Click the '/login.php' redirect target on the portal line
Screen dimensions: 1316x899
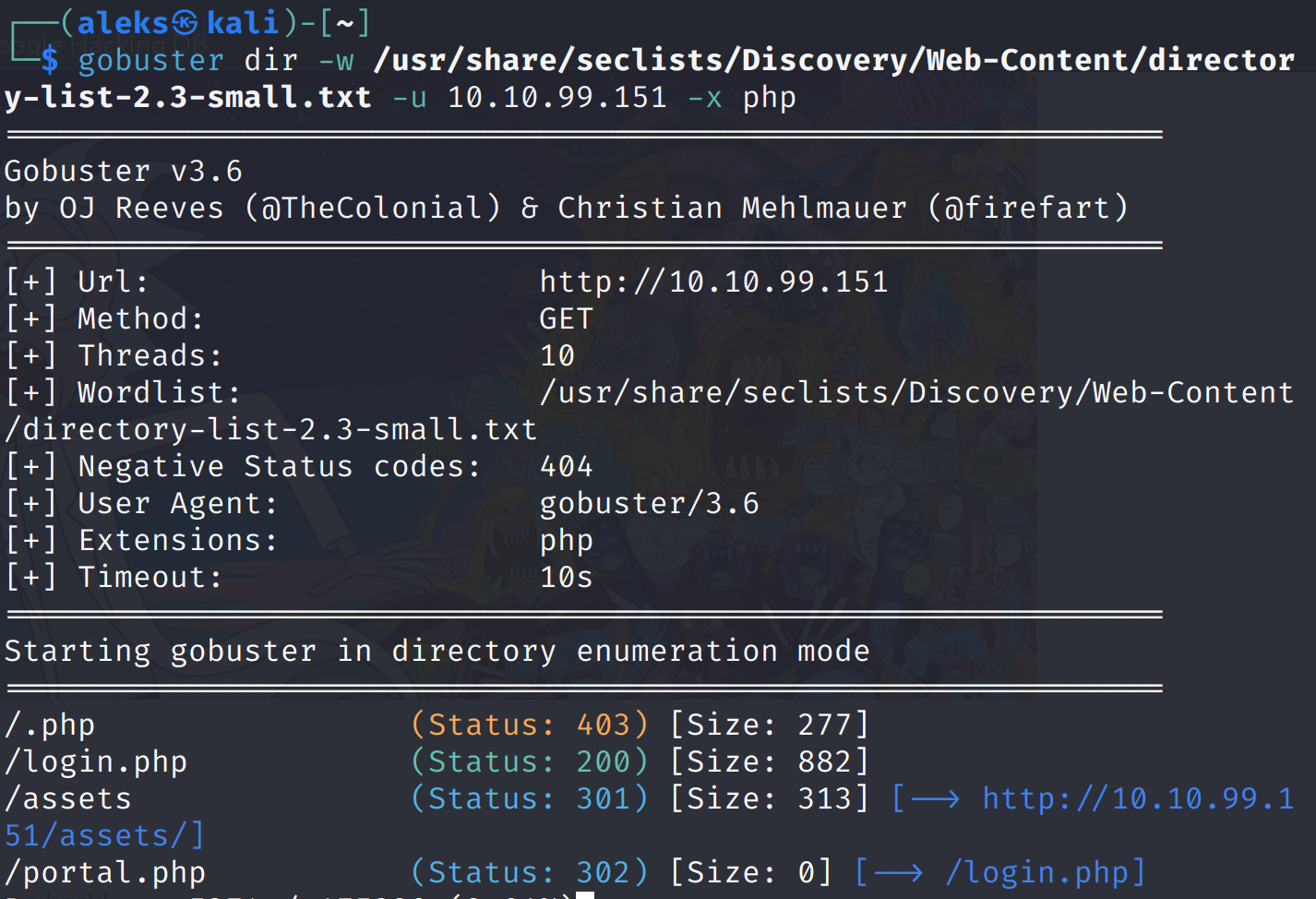click(x=1037, y=873)
